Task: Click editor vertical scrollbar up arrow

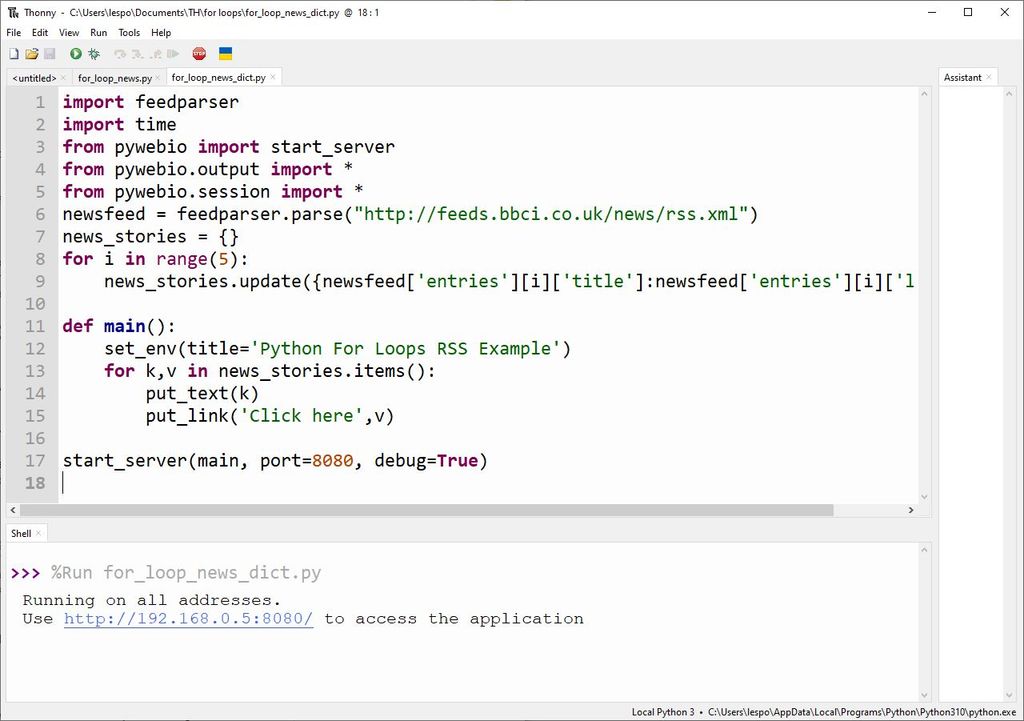Action: coord(924,94)
